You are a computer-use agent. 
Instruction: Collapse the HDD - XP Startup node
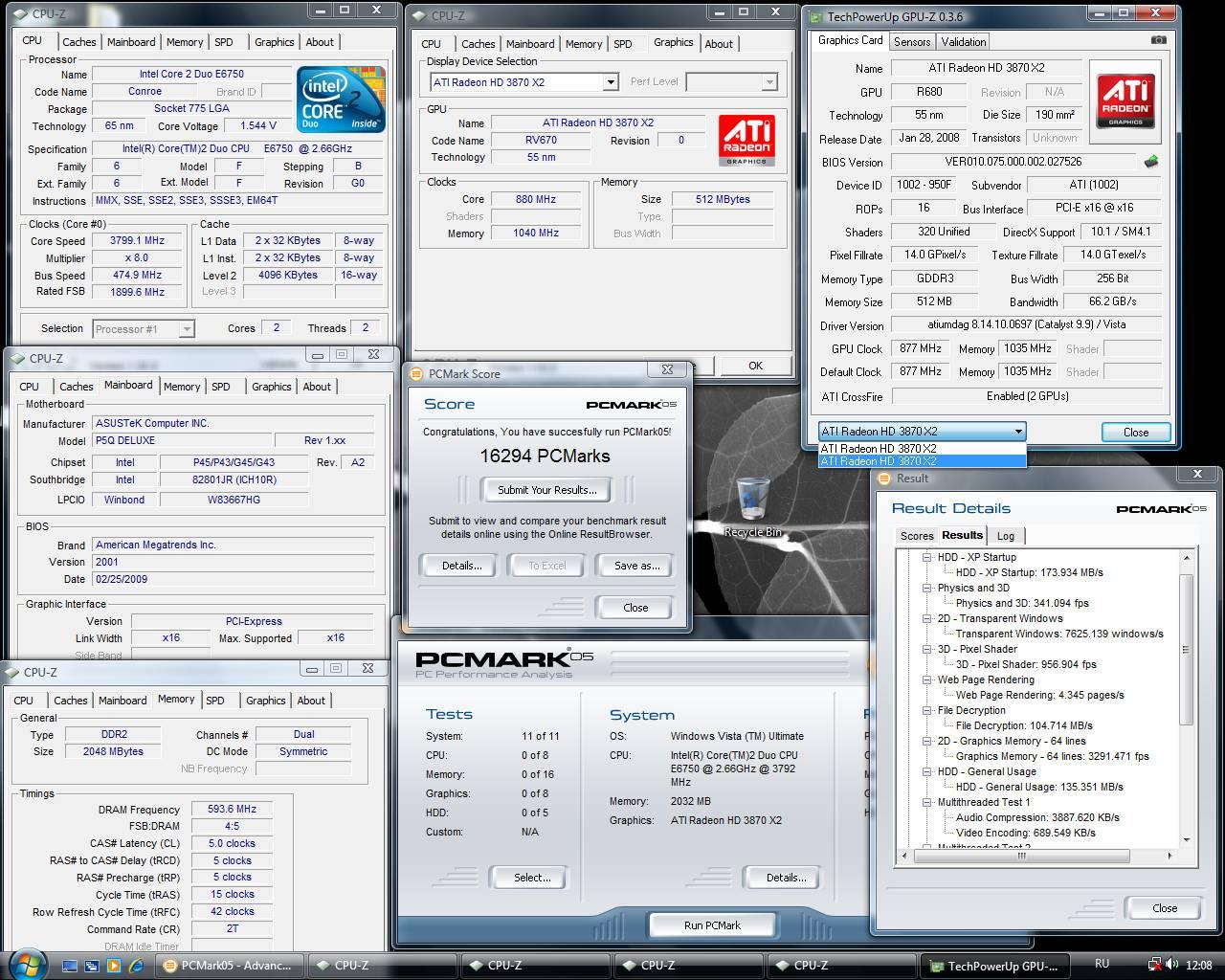pos(926,557)
